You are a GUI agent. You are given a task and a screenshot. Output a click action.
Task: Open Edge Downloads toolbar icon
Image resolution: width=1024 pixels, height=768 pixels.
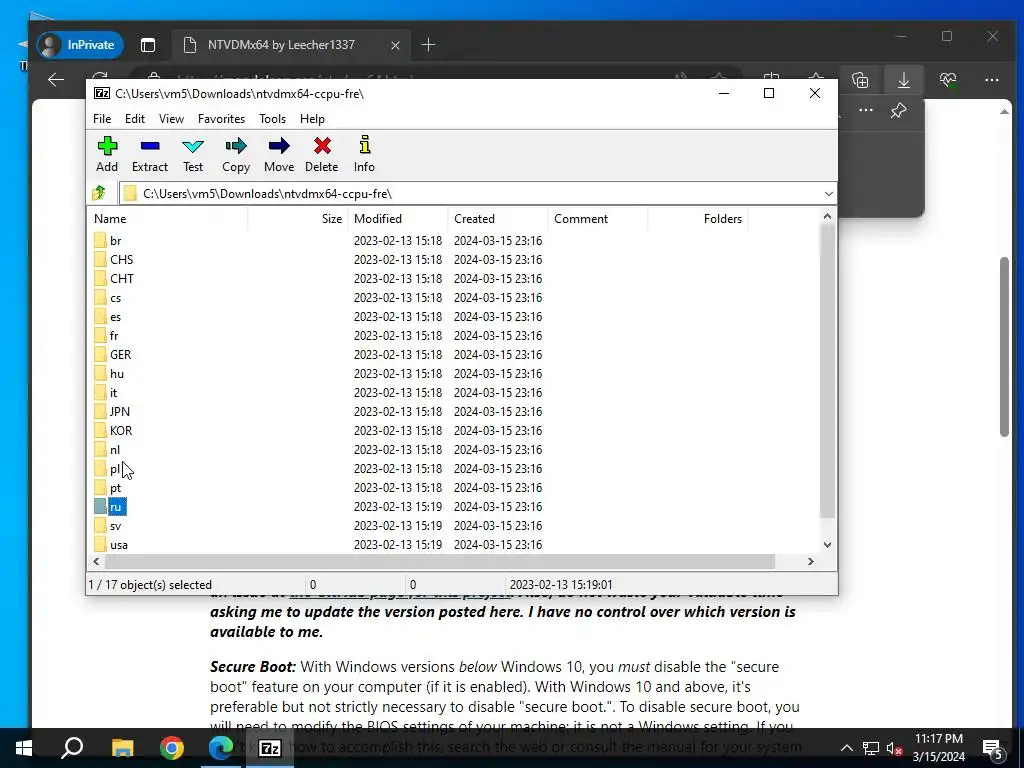tap(904, 80)
